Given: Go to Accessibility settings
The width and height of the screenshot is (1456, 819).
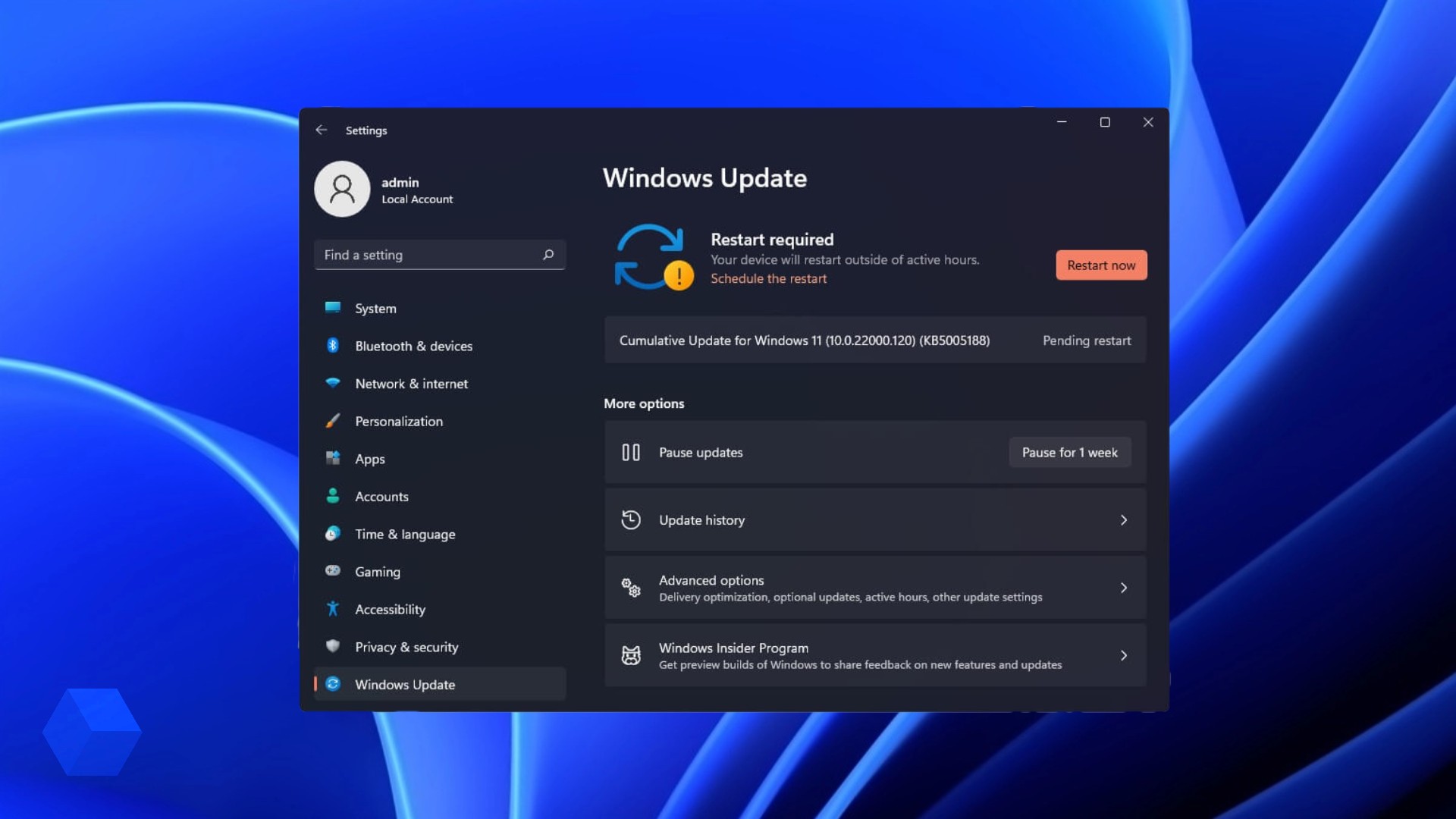Looking at the screenshot, I should tap(440, 609).
